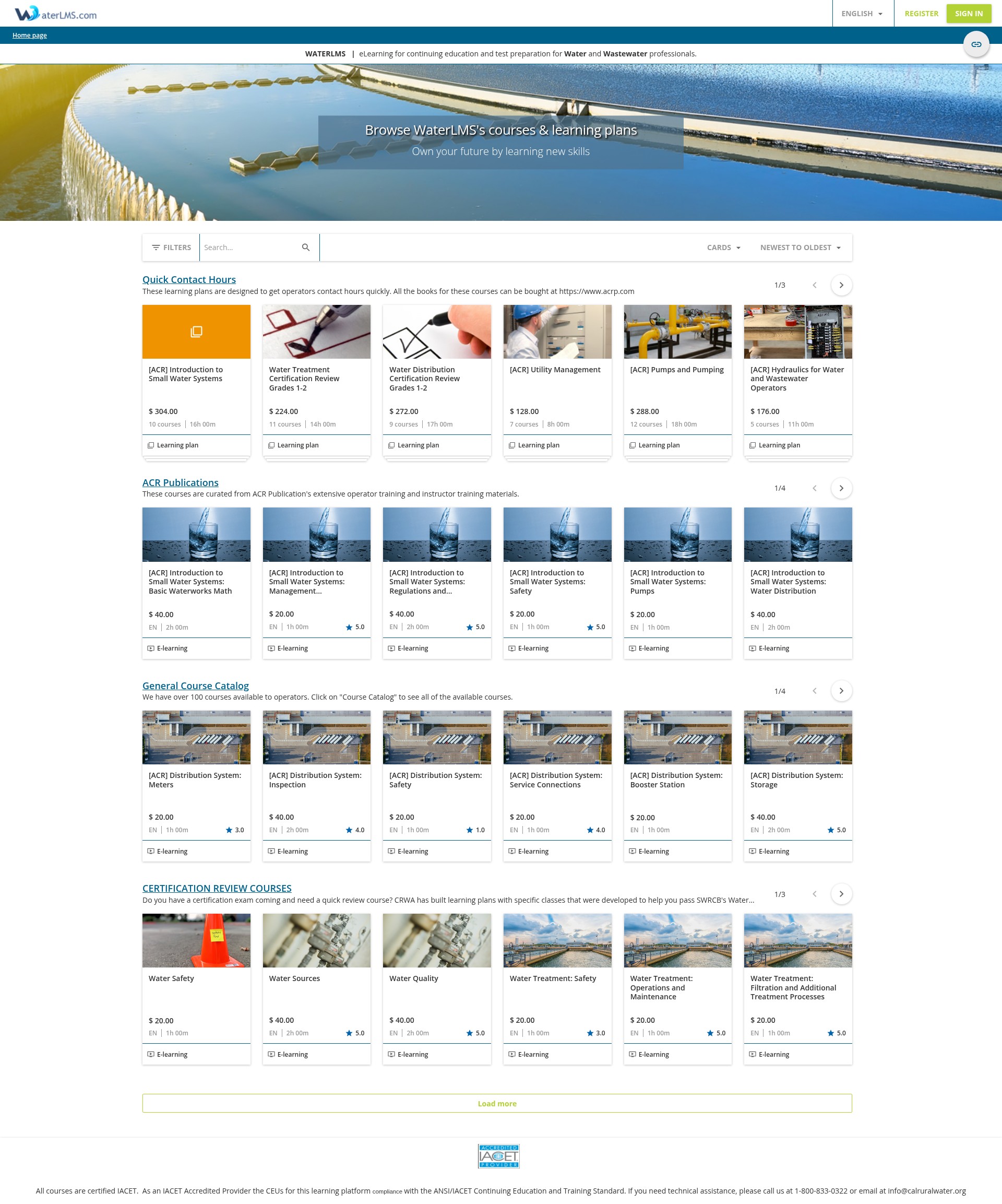Open the Filters panel
The image size is (1002, 1204).
[x=171, y=247]
